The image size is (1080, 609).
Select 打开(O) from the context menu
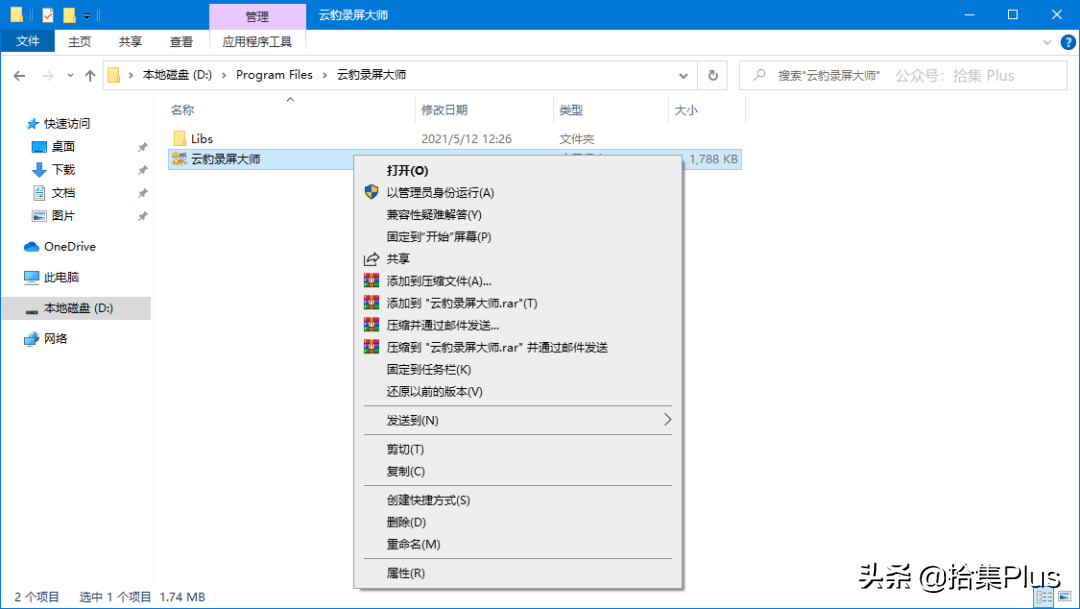point(518,170)
